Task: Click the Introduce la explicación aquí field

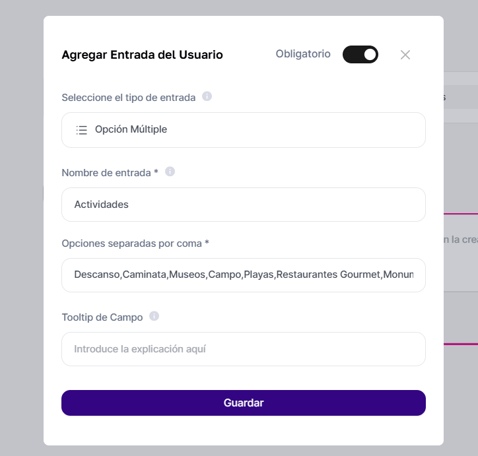Action: [243, 349]
